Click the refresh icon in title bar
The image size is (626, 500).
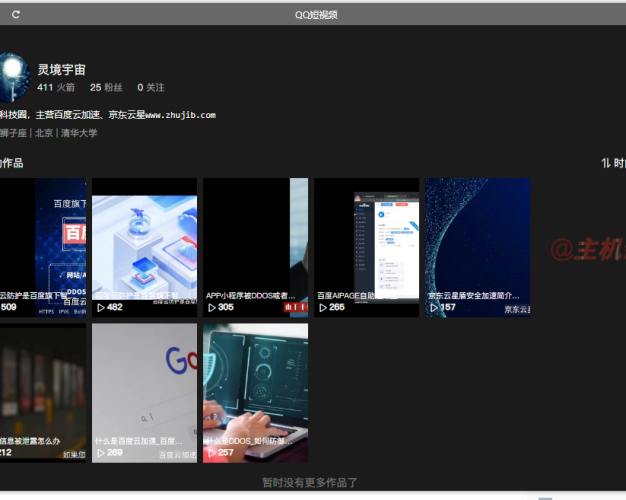coord(16,15)
